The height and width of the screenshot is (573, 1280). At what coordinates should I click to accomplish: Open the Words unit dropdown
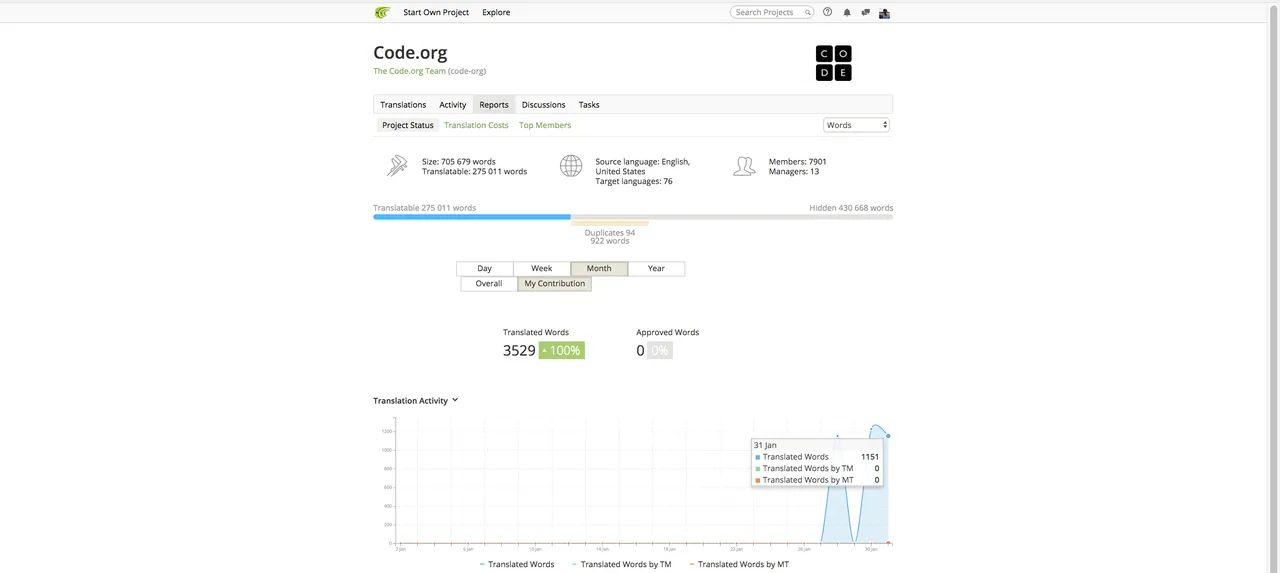click(856, 125)
